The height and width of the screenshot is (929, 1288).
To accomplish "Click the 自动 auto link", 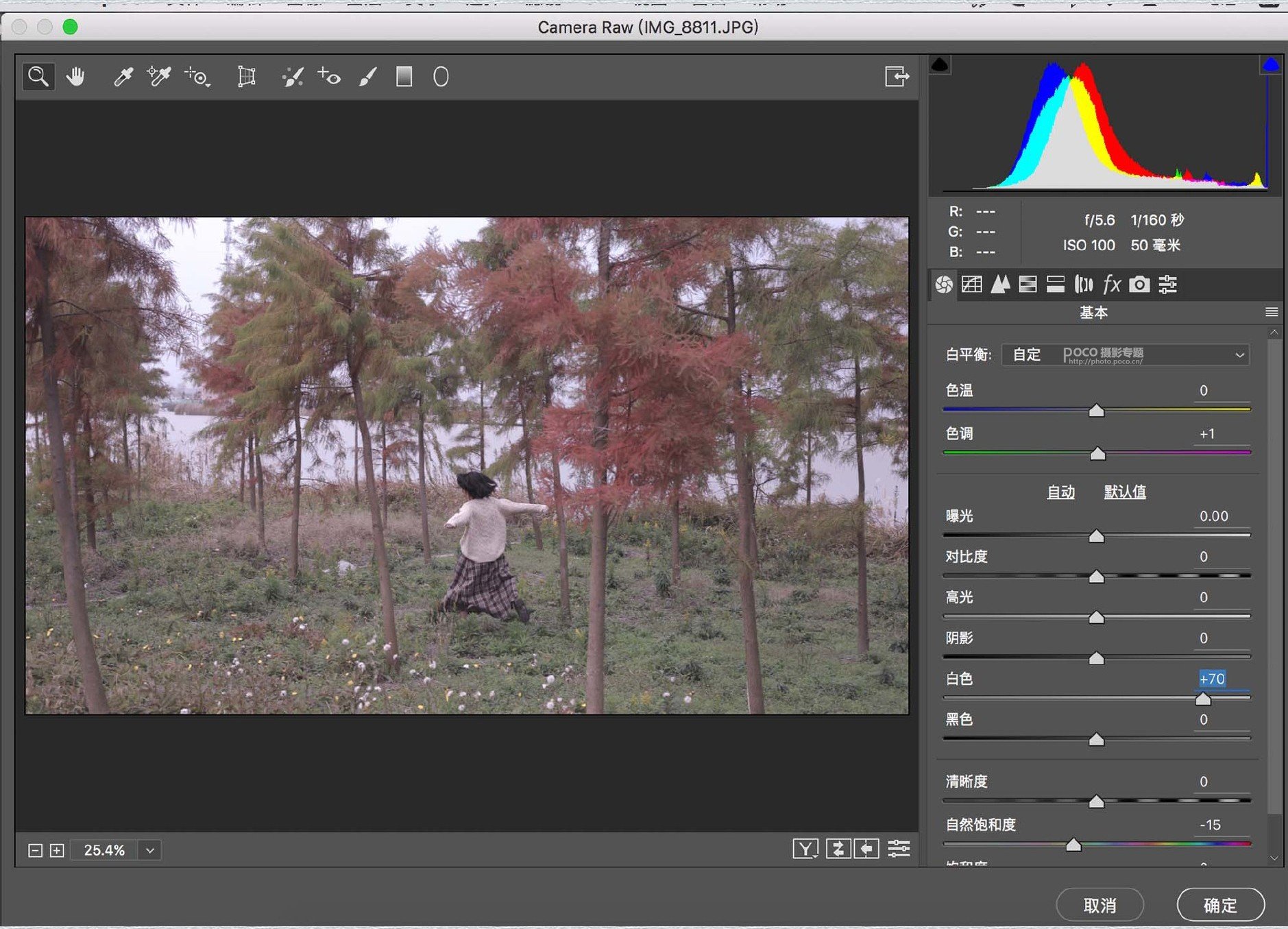I will (1060, 492).
